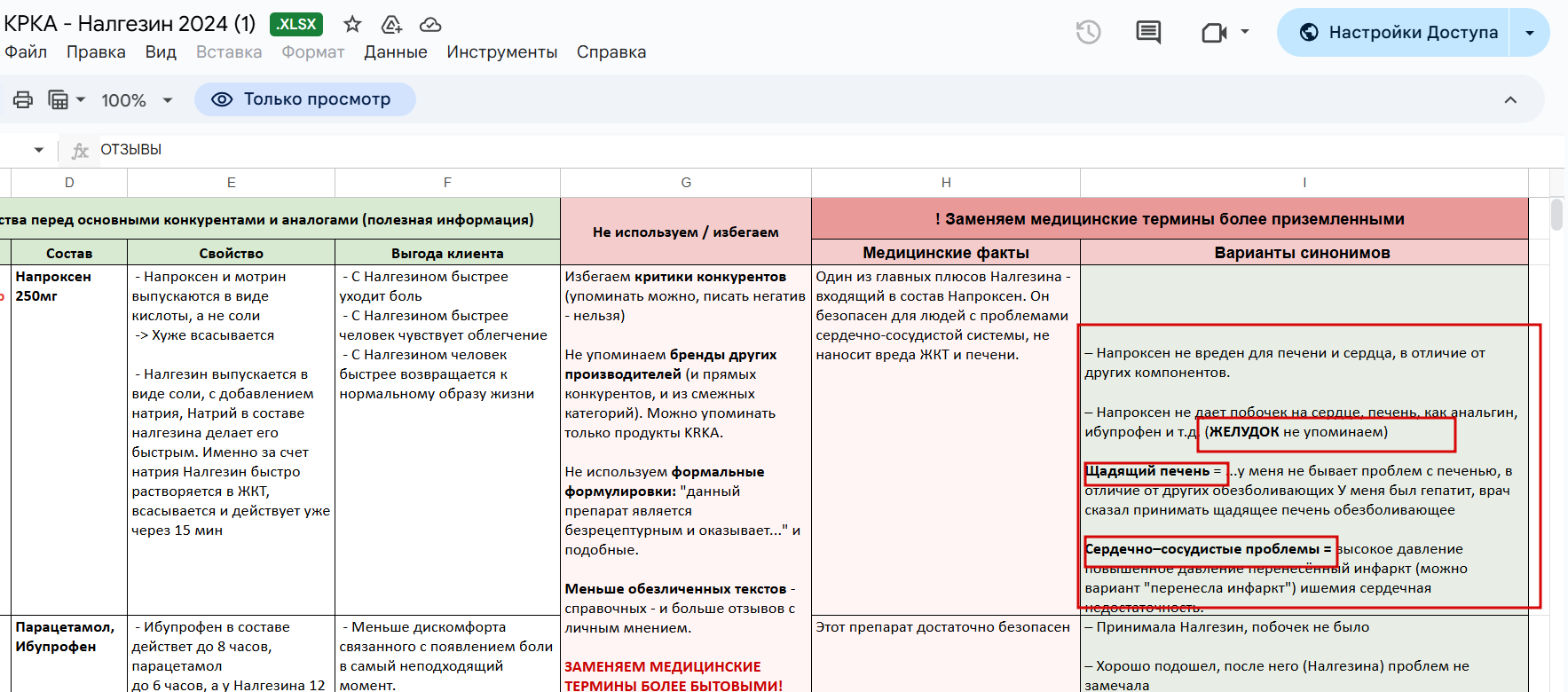This screenshot has width=1568, height=692.
Task: Open the 100% zoom dropdown
Action: click(x=137, y=100)
